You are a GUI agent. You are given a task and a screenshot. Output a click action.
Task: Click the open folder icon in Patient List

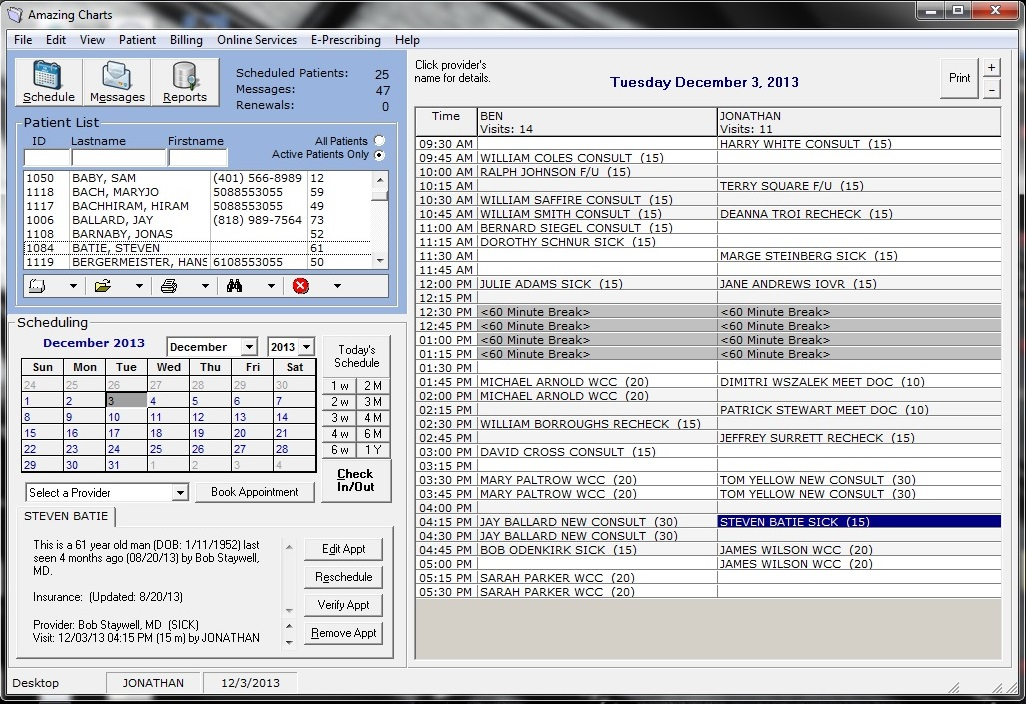(103, 286)
